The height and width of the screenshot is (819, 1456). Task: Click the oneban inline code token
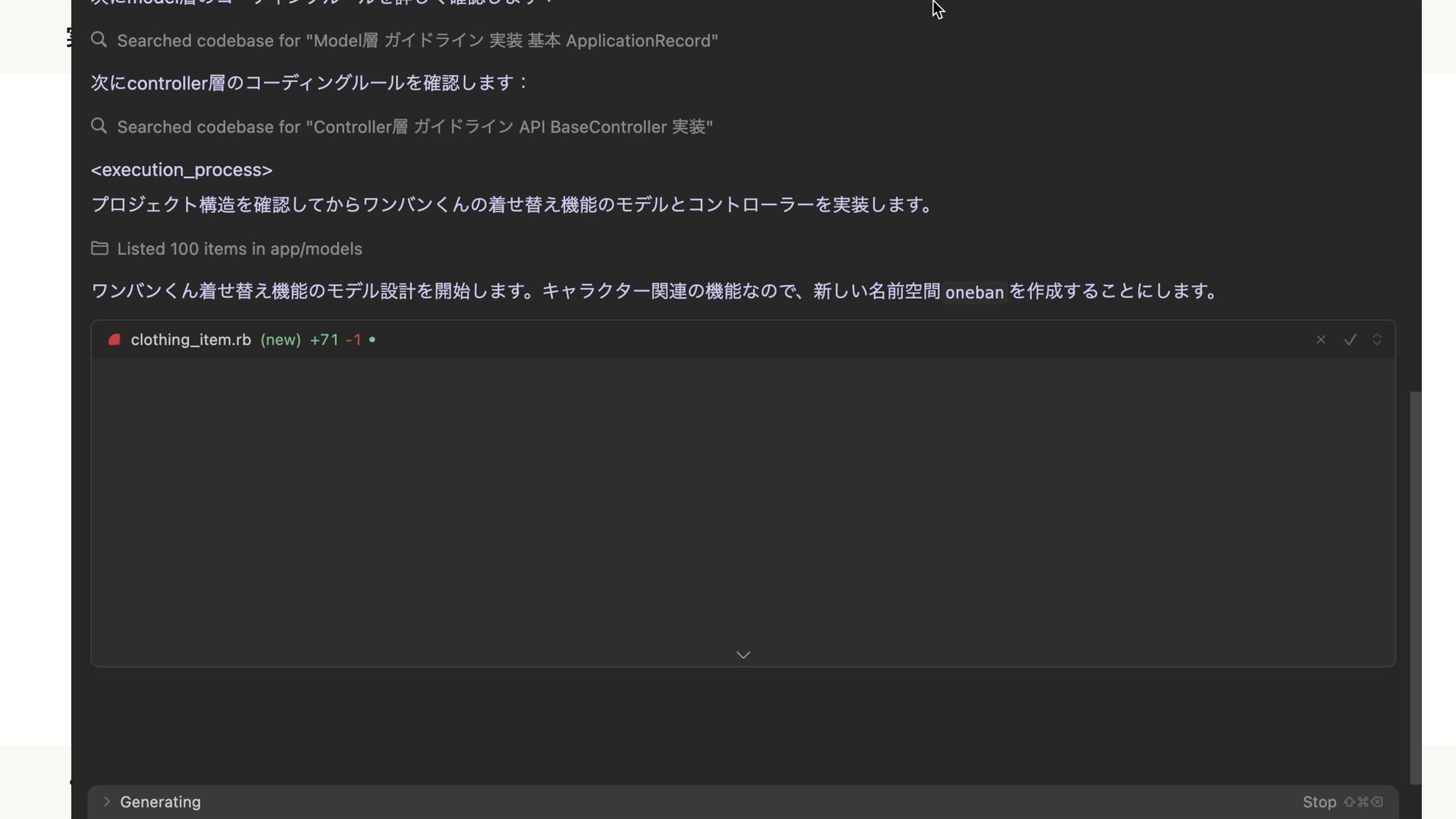click(x=974, y=292)
